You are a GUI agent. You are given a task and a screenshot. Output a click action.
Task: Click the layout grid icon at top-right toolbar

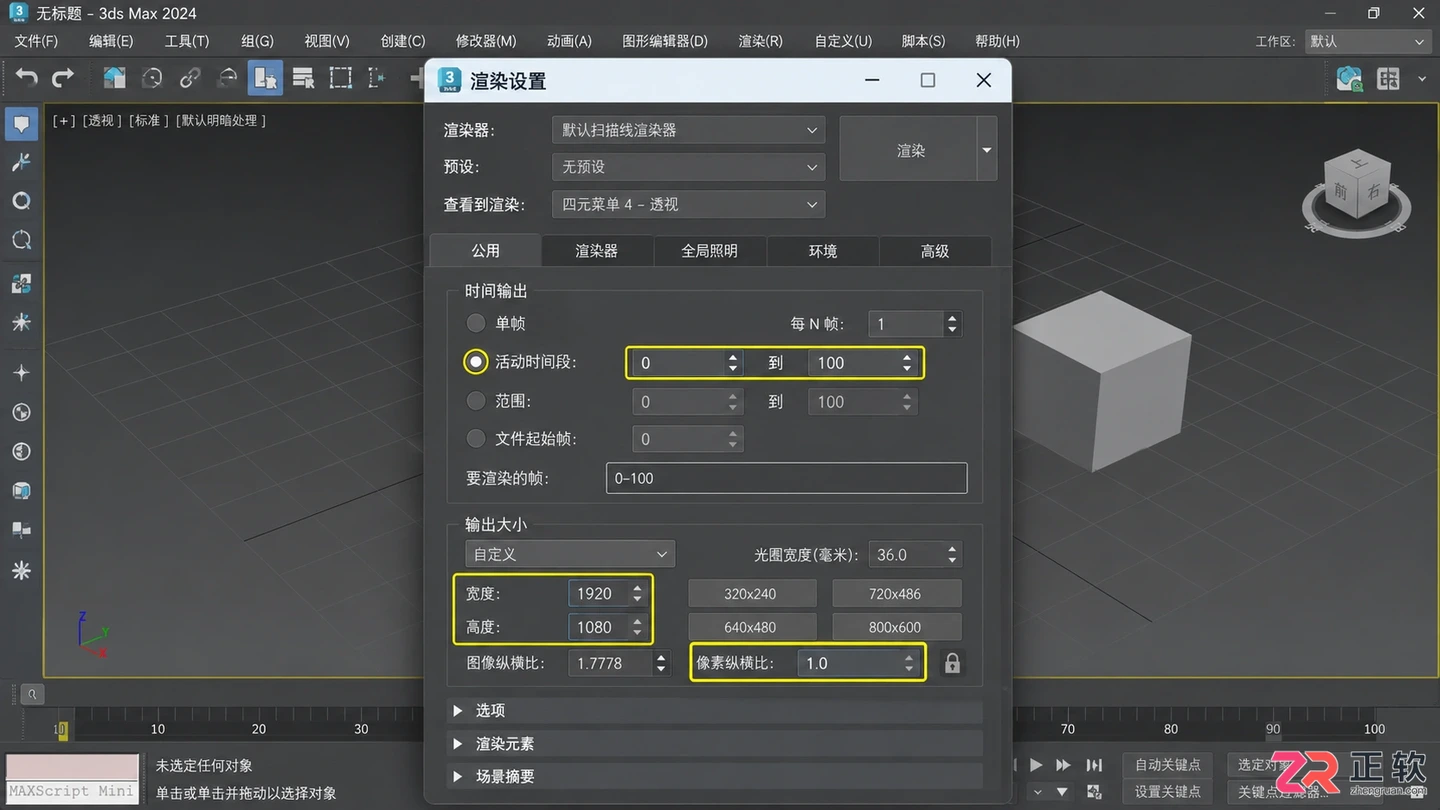1388,79
